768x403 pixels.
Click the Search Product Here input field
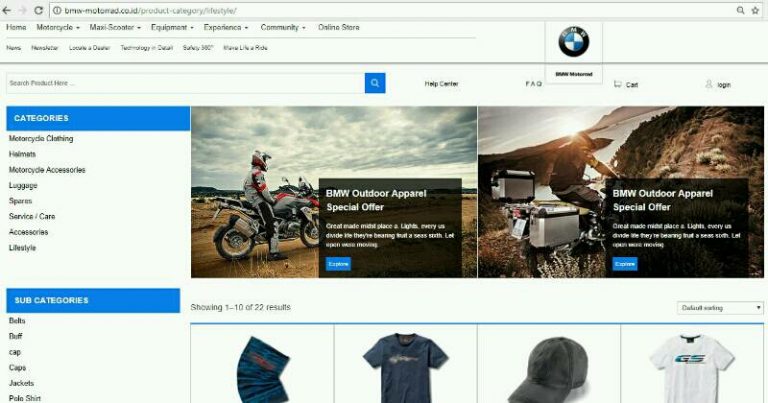(x=185, y=83)
